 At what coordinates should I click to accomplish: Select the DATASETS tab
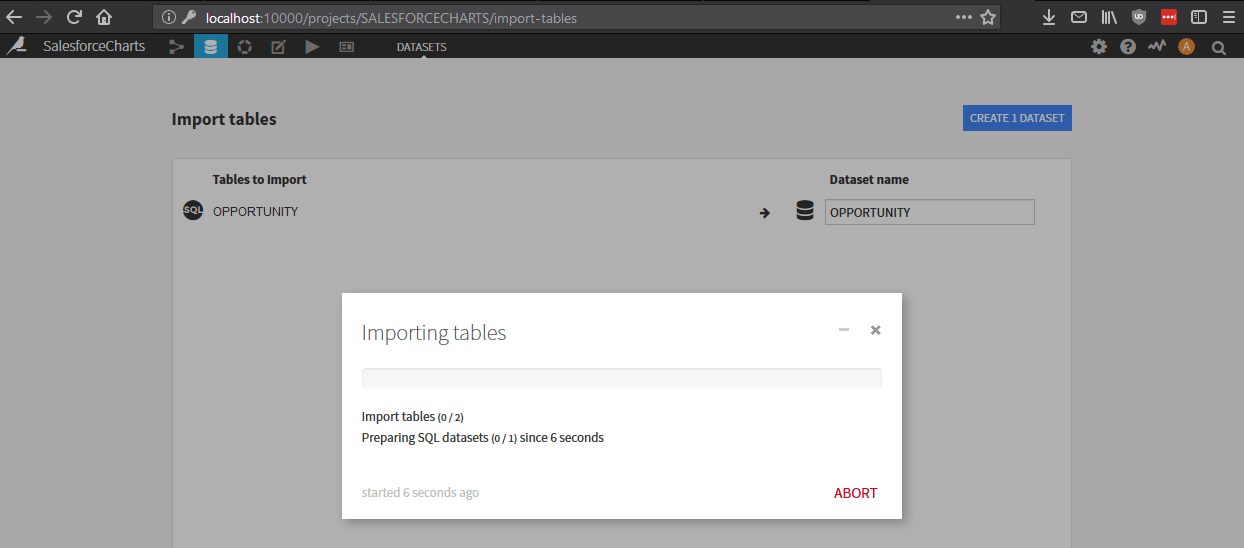(421, 47)
